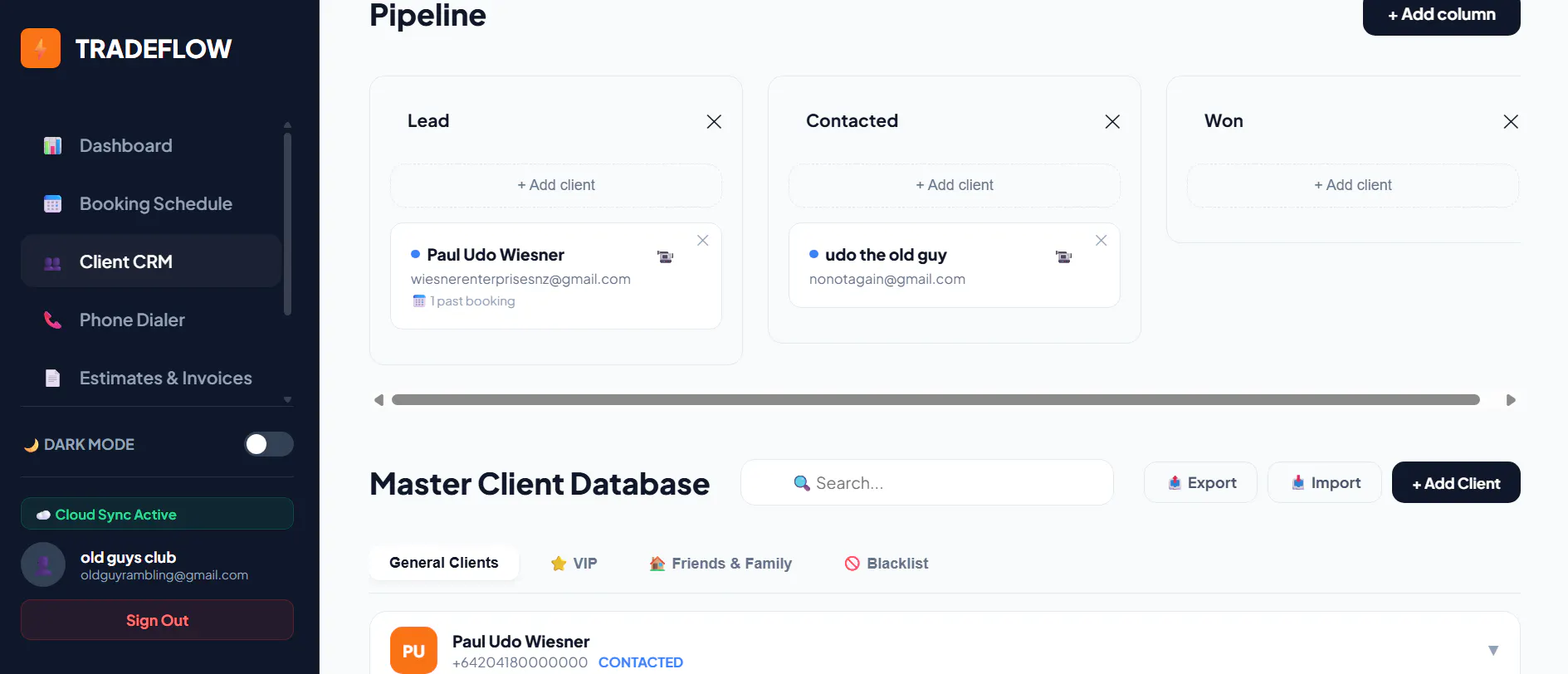
Task: Click the CONTACTED status label
Action: (x=641, y=662)
